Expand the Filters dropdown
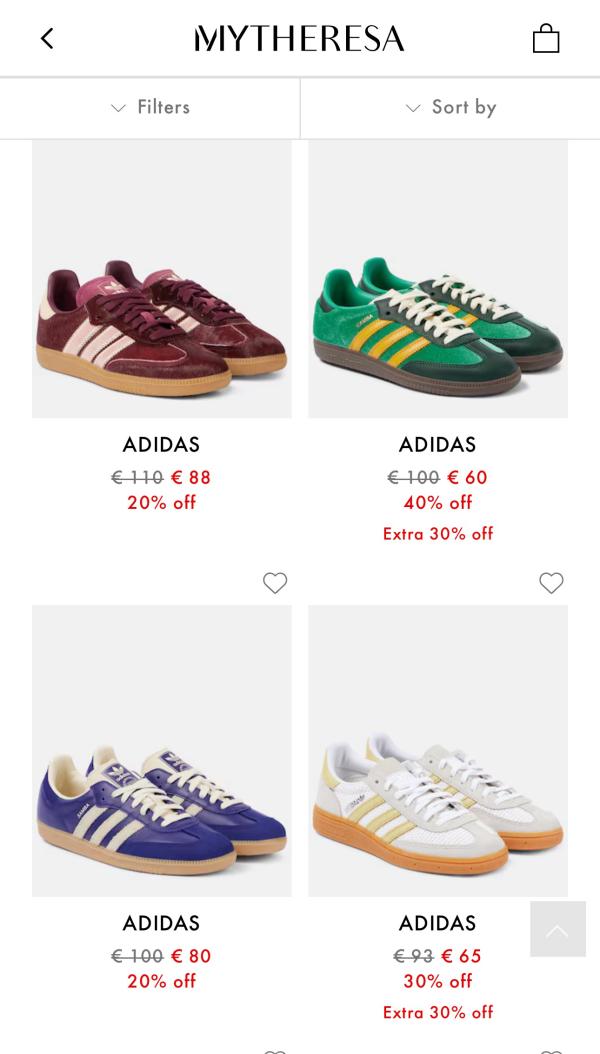 click(150, 107)
